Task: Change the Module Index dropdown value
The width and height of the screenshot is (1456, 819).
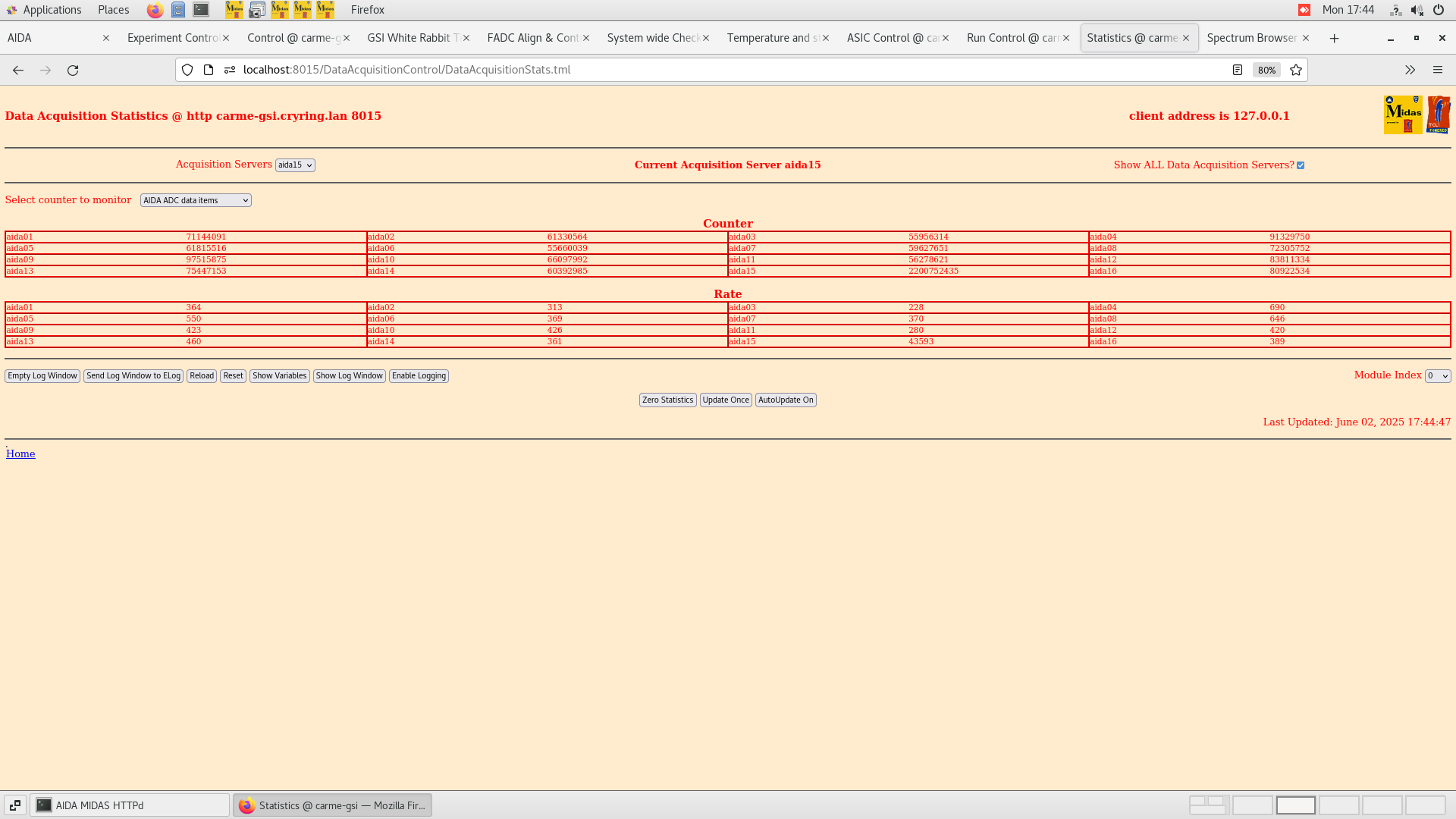Action: (x=1437, y=375)
